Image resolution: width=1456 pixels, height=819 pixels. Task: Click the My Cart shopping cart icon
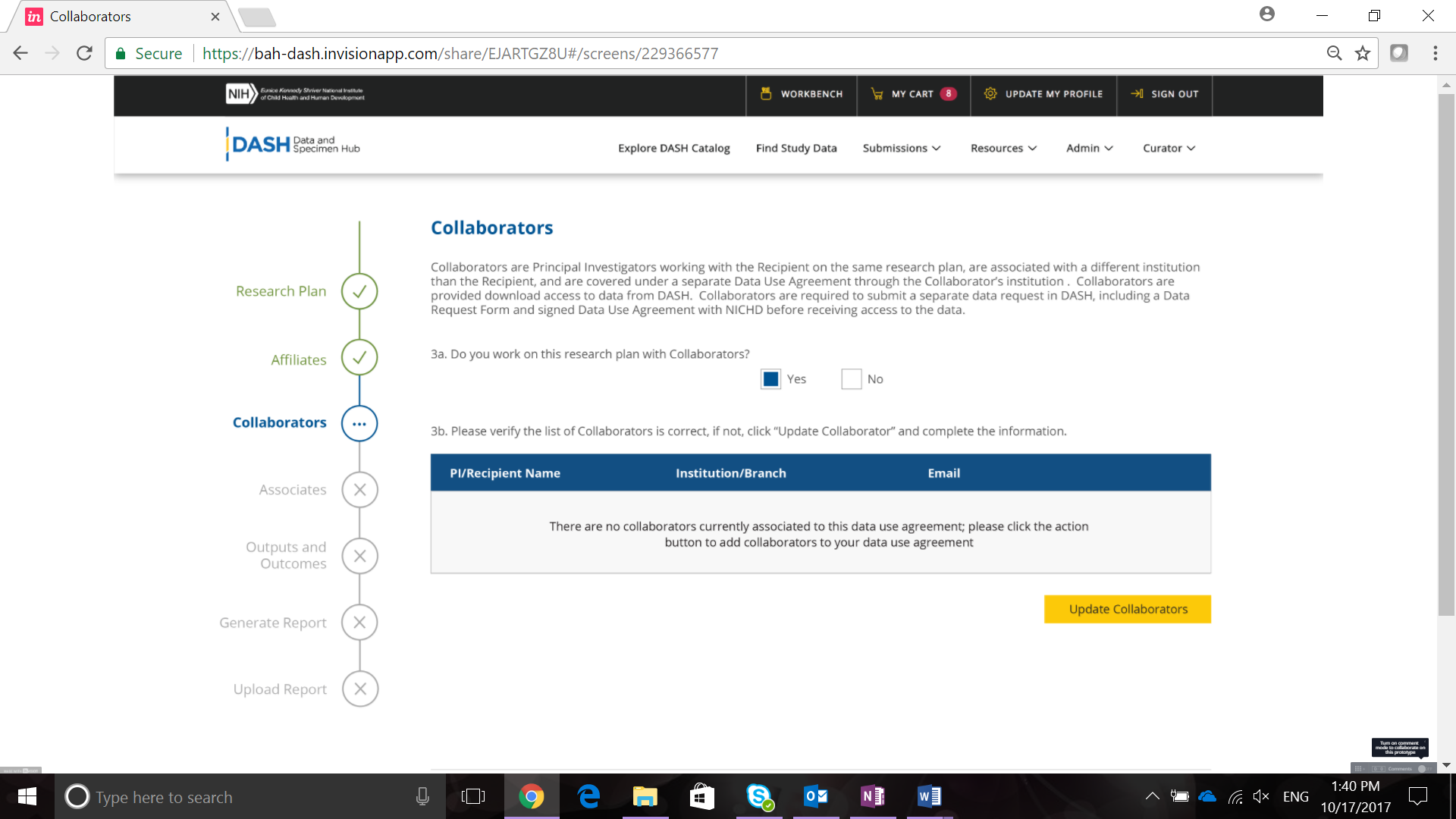[x=877, y=94]
